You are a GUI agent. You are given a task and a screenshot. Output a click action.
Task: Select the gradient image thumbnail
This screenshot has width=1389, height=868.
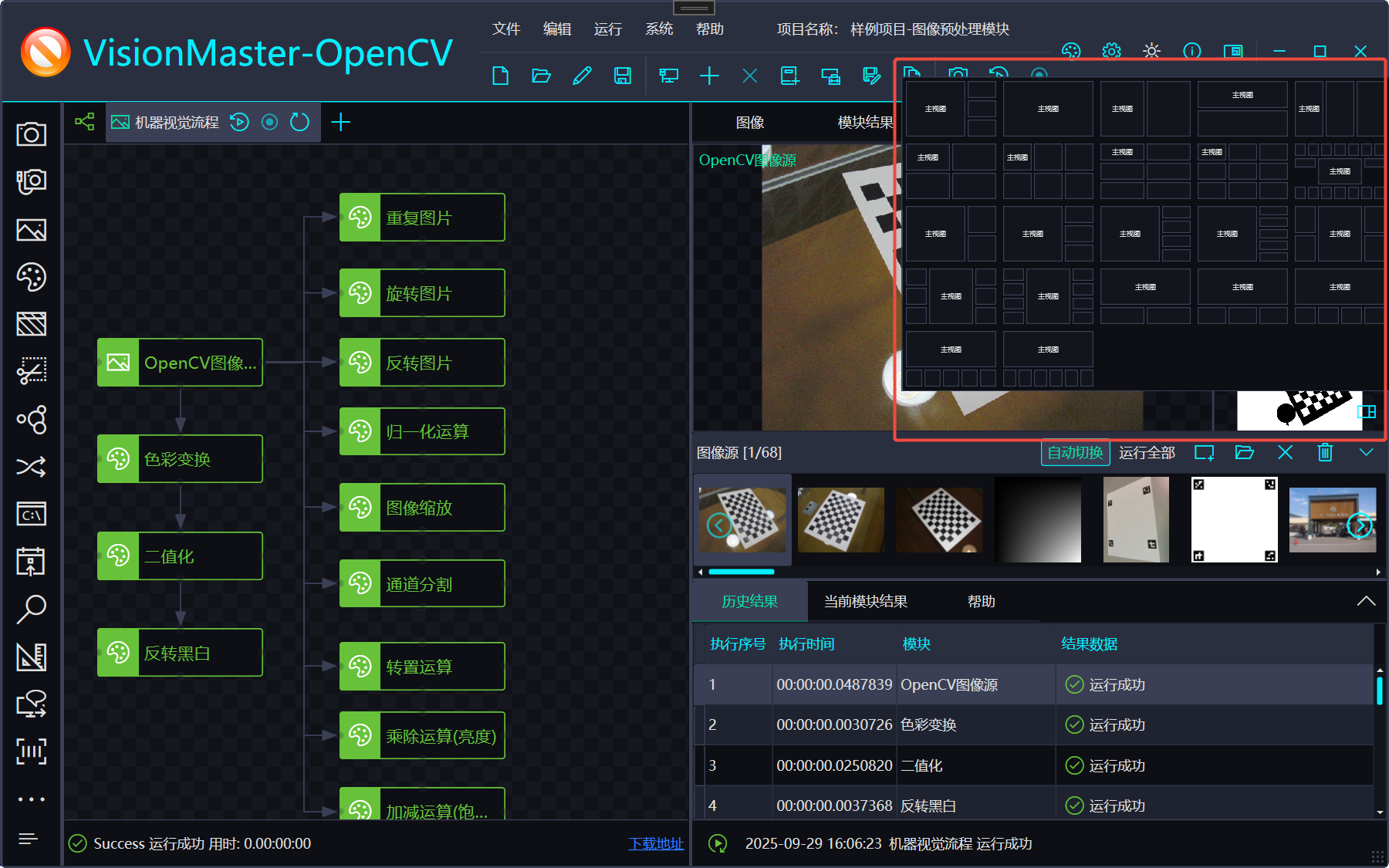[1038, 520]
